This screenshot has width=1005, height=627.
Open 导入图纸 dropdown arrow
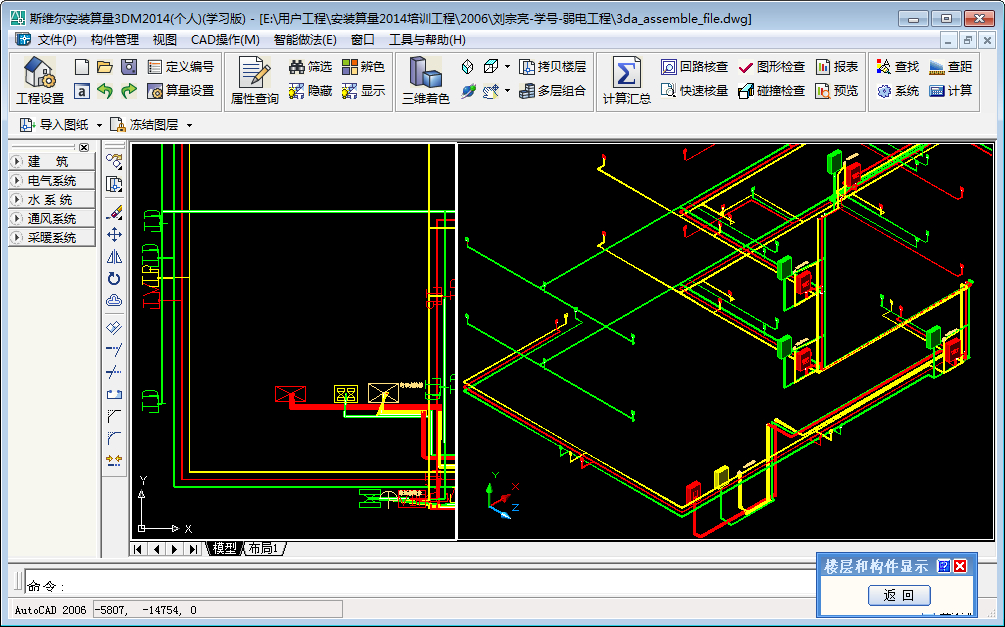pos(99,125)
